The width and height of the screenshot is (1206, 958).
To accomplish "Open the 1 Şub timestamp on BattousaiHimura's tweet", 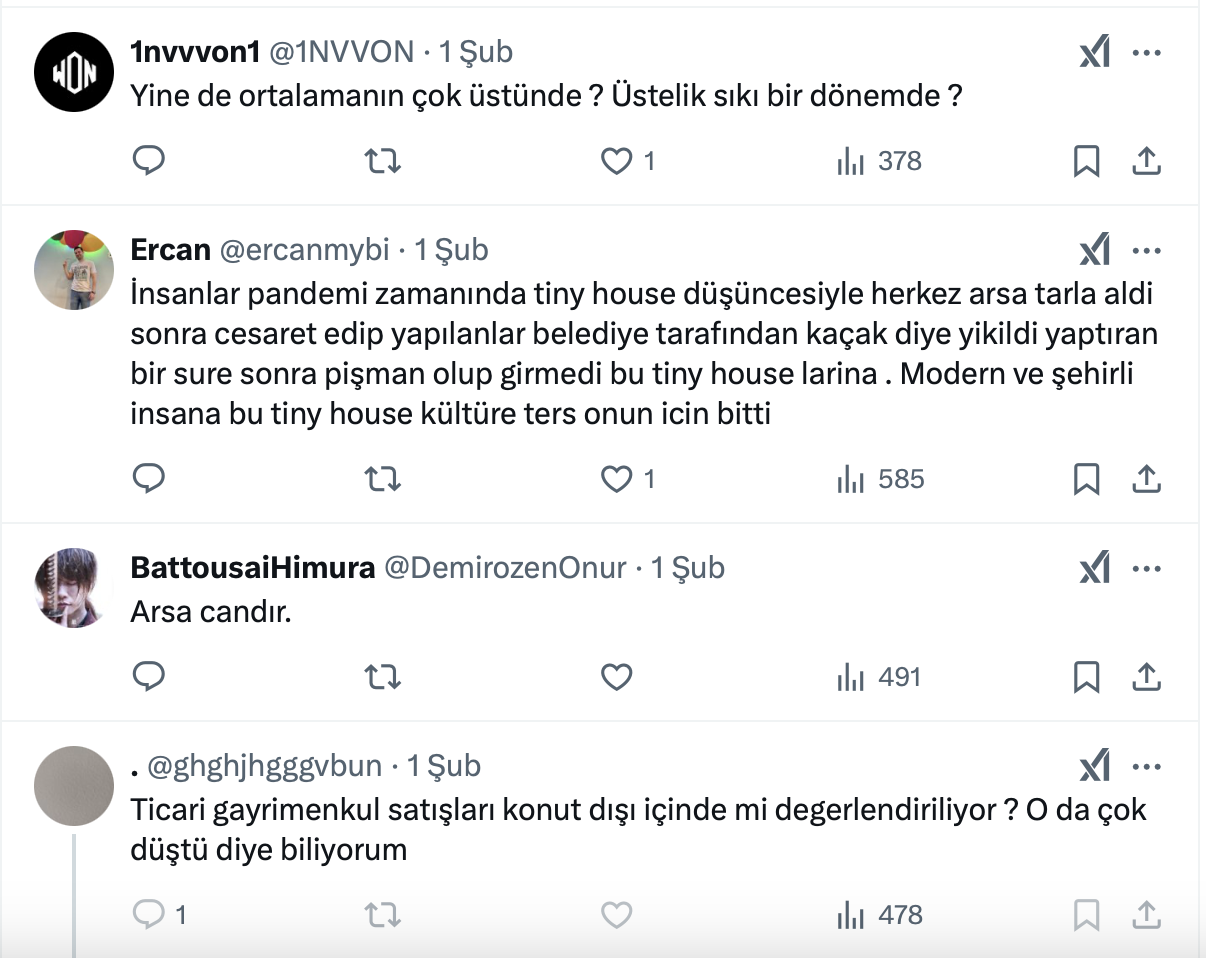I will click(688, 568).
